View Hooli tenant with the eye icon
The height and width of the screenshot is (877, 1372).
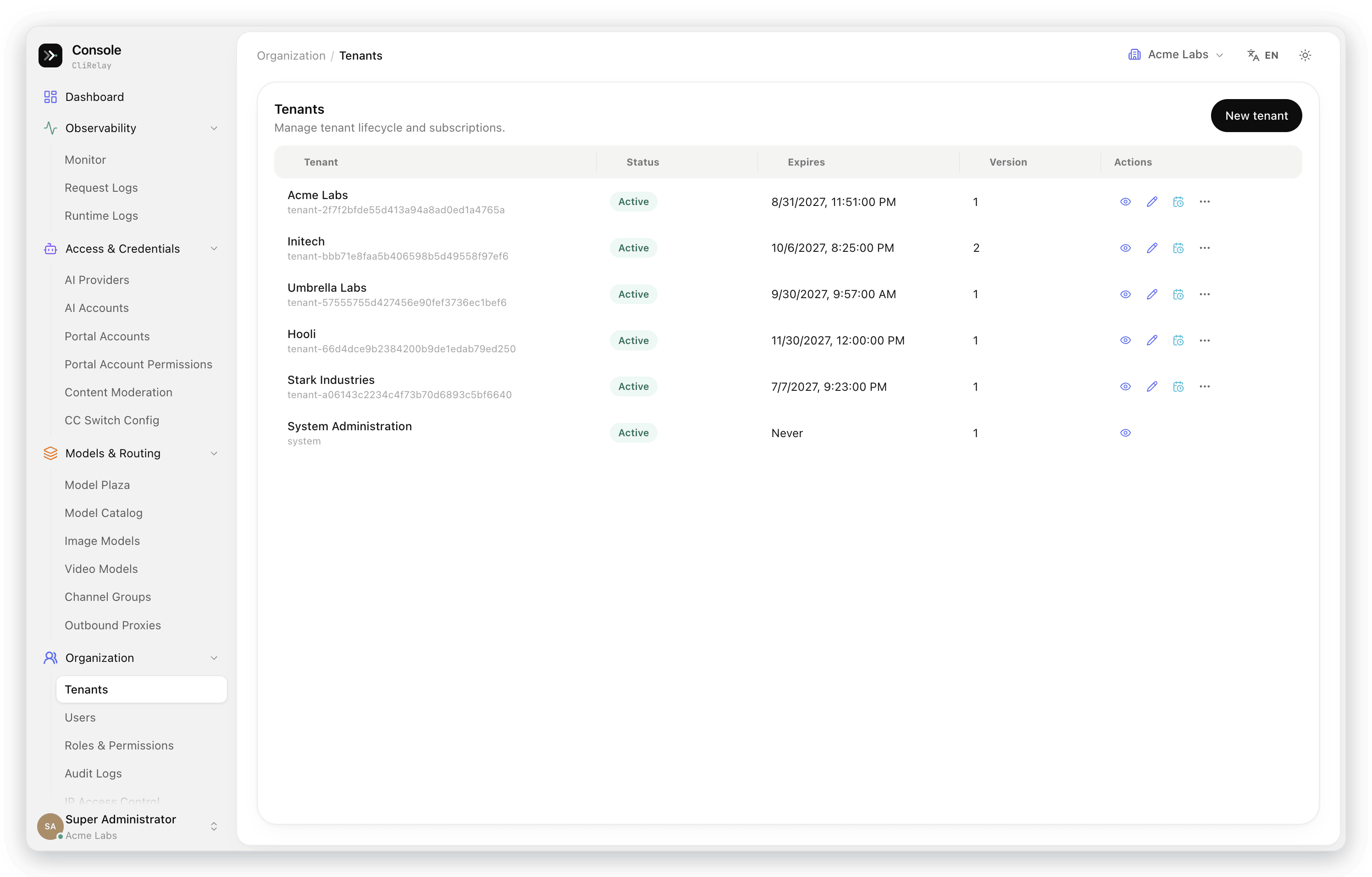[1125, 340]
